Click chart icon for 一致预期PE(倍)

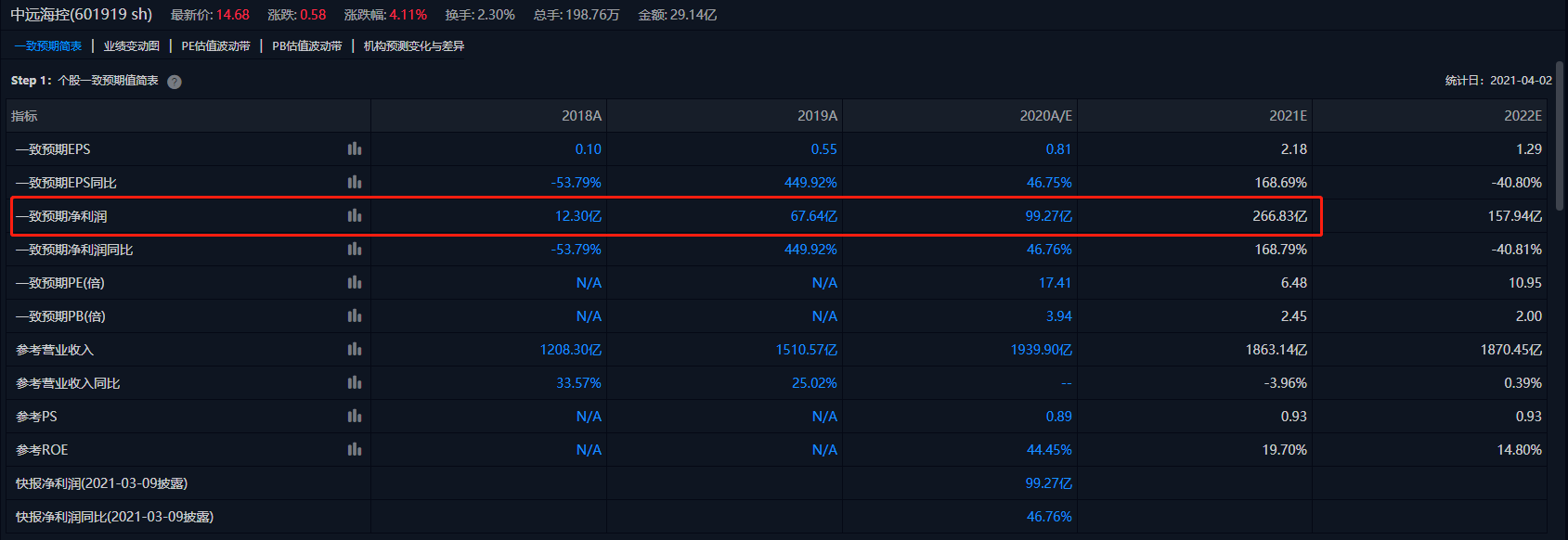tap(355, 283)
